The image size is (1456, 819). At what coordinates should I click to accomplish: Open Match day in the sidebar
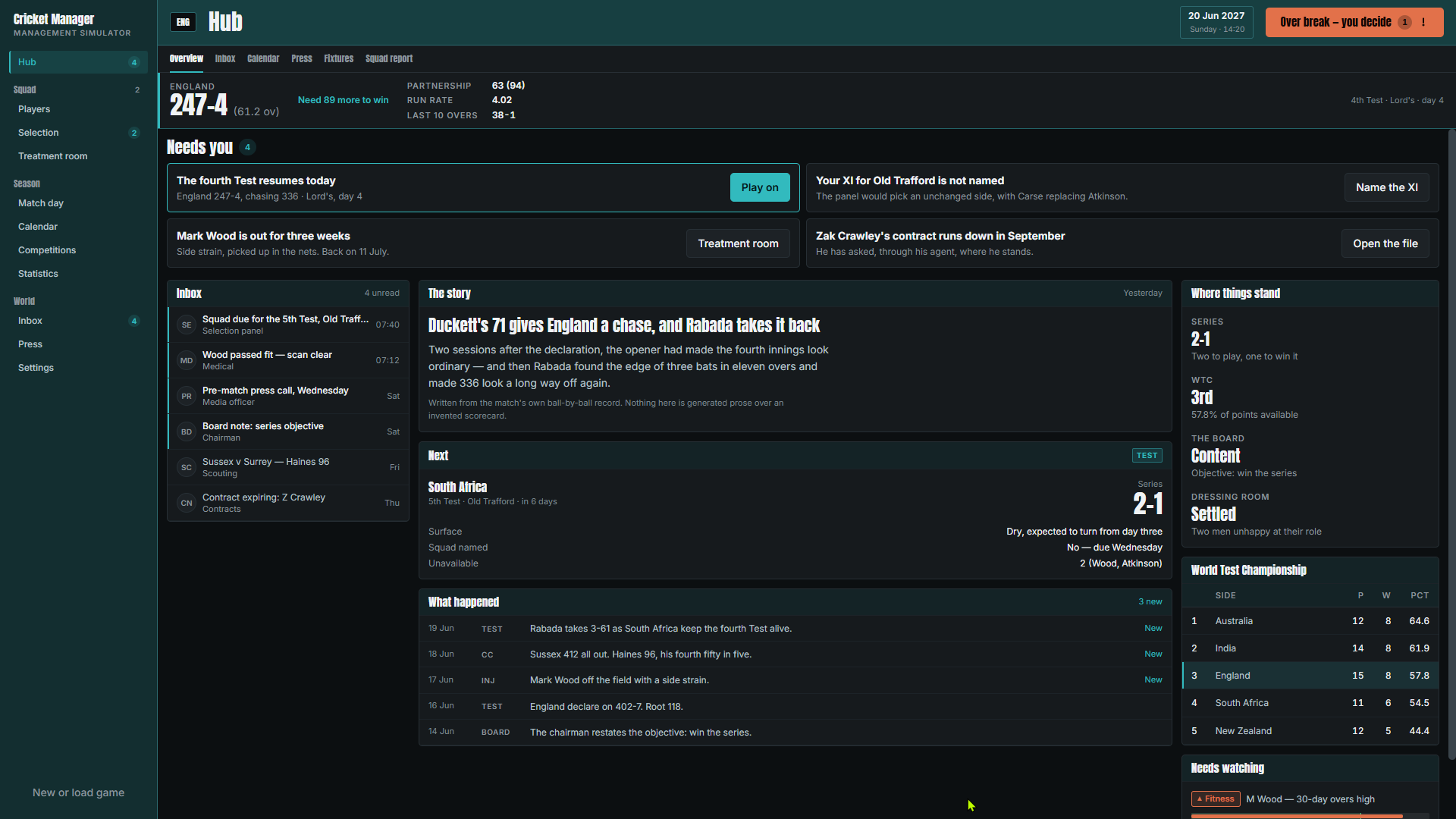pyautogui.click(x=78, y=203)
